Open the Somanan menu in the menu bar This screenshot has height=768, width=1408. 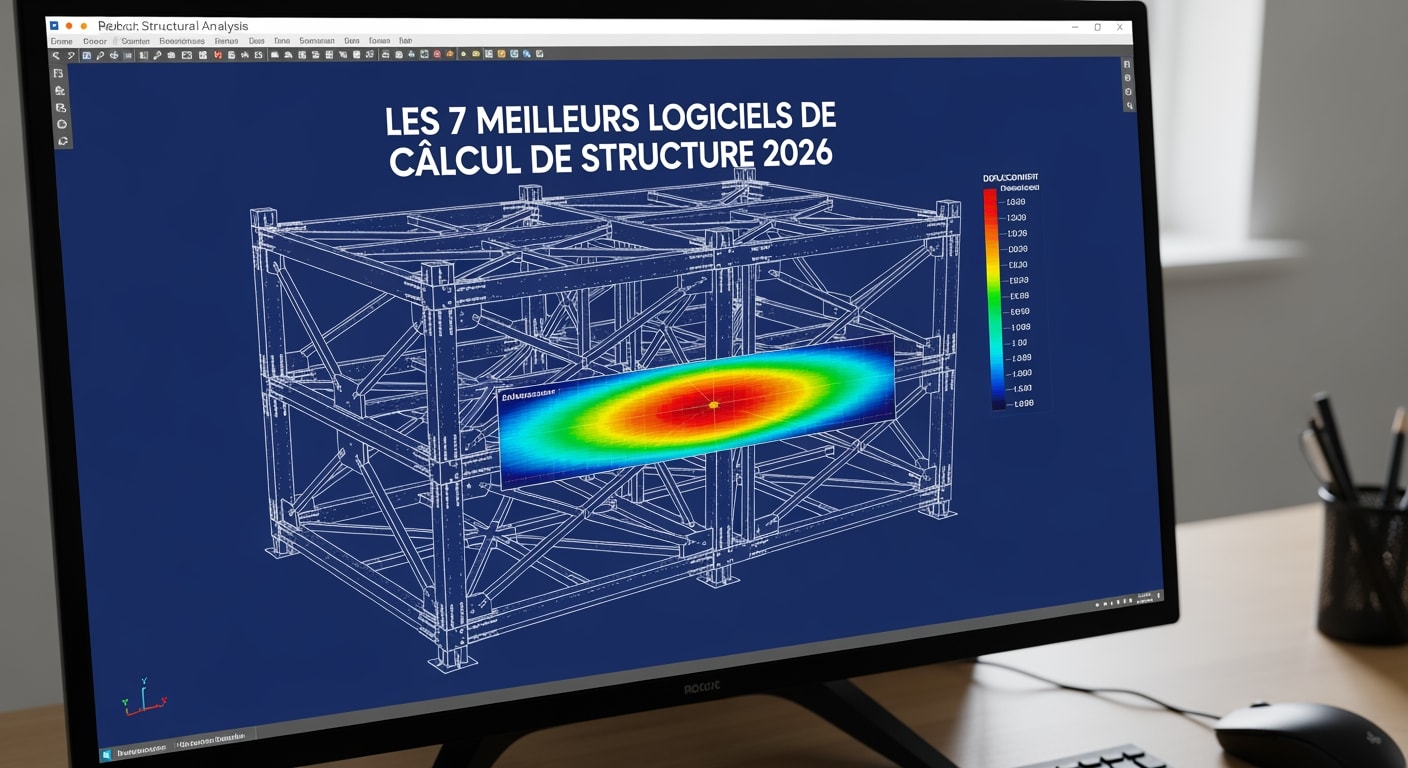(x=320, y=41)
